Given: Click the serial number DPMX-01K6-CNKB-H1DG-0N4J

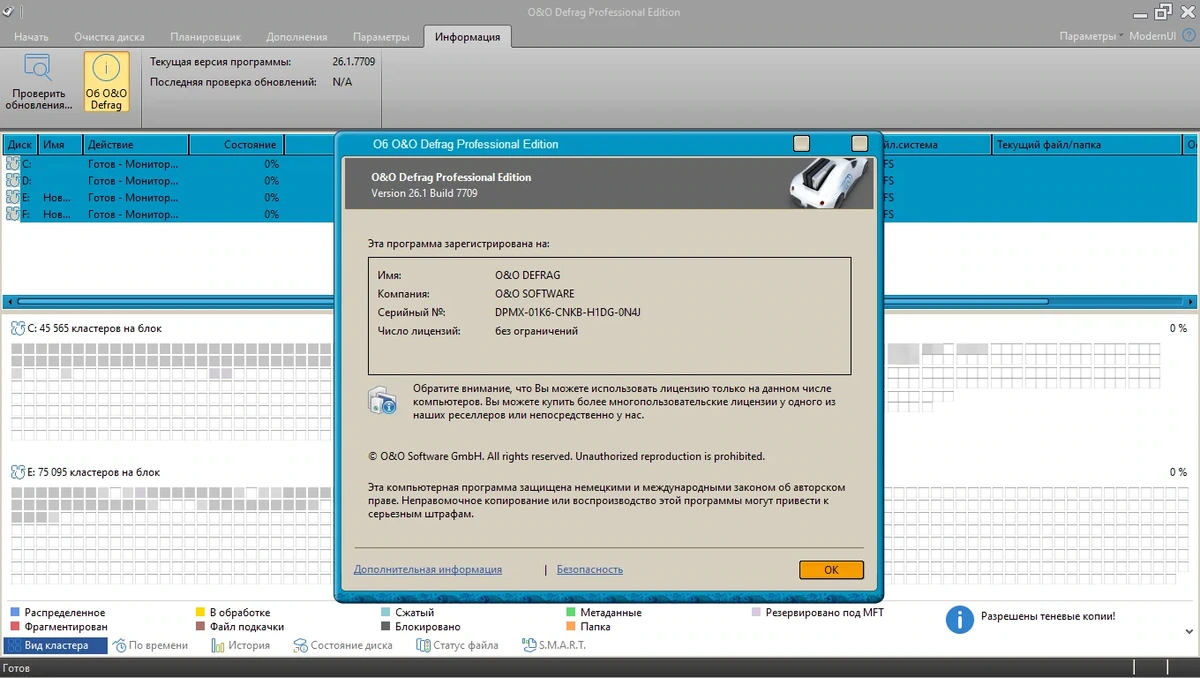Looking at the screenshot, I should [x=568, y=312].
